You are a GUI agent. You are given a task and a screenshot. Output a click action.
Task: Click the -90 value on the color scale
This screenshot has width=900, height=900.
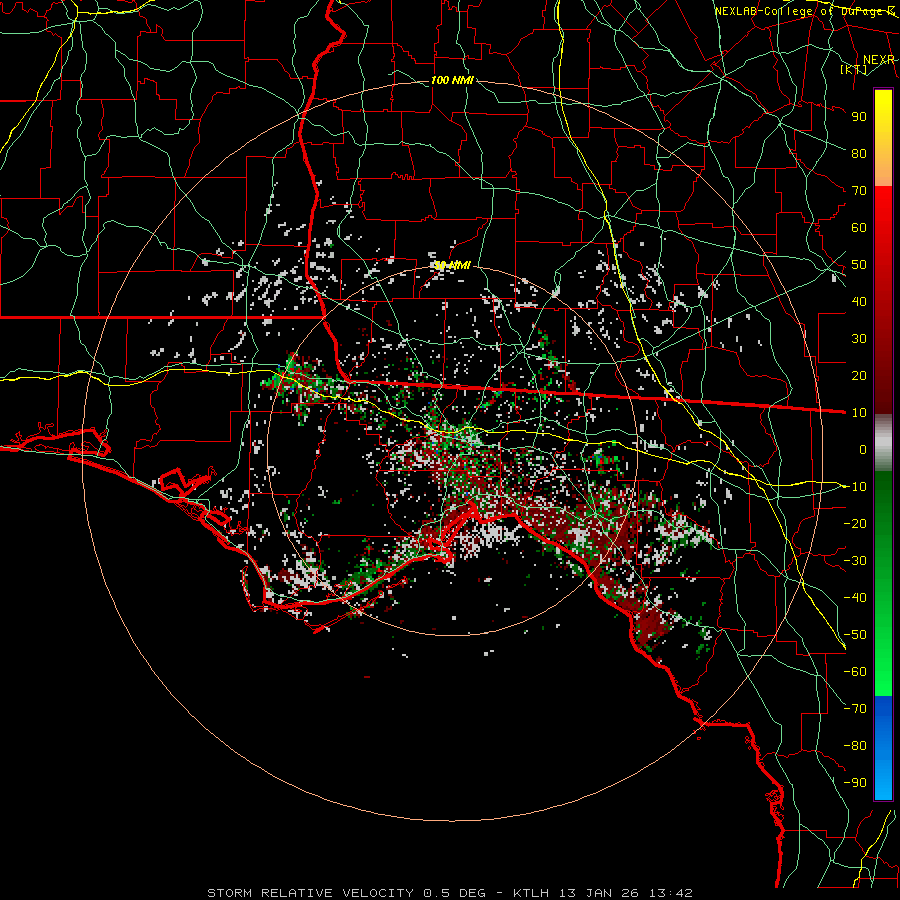tap(855, 783)
